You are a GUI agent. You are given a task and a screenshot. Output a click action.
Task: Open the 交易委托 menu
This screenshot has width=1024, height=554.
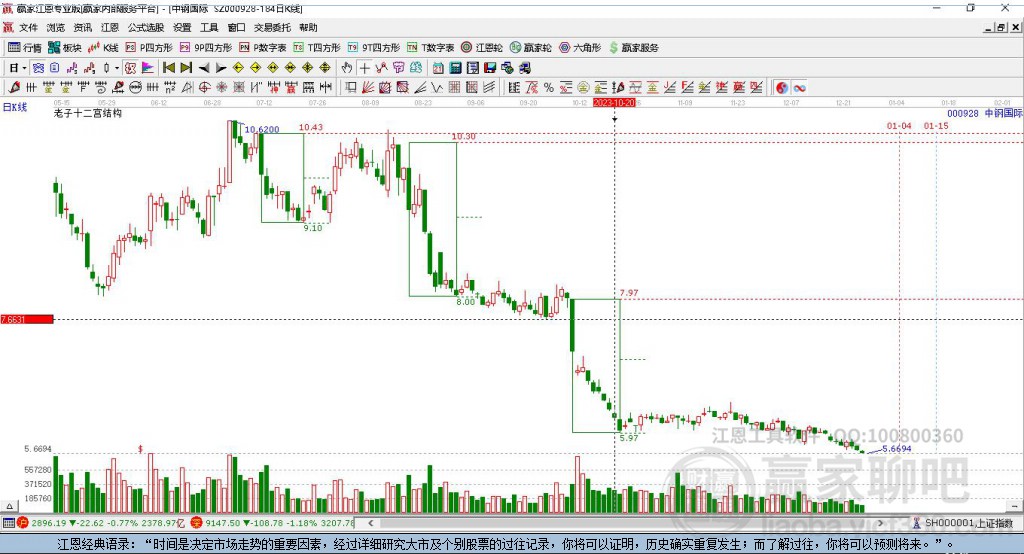[272, 27]
